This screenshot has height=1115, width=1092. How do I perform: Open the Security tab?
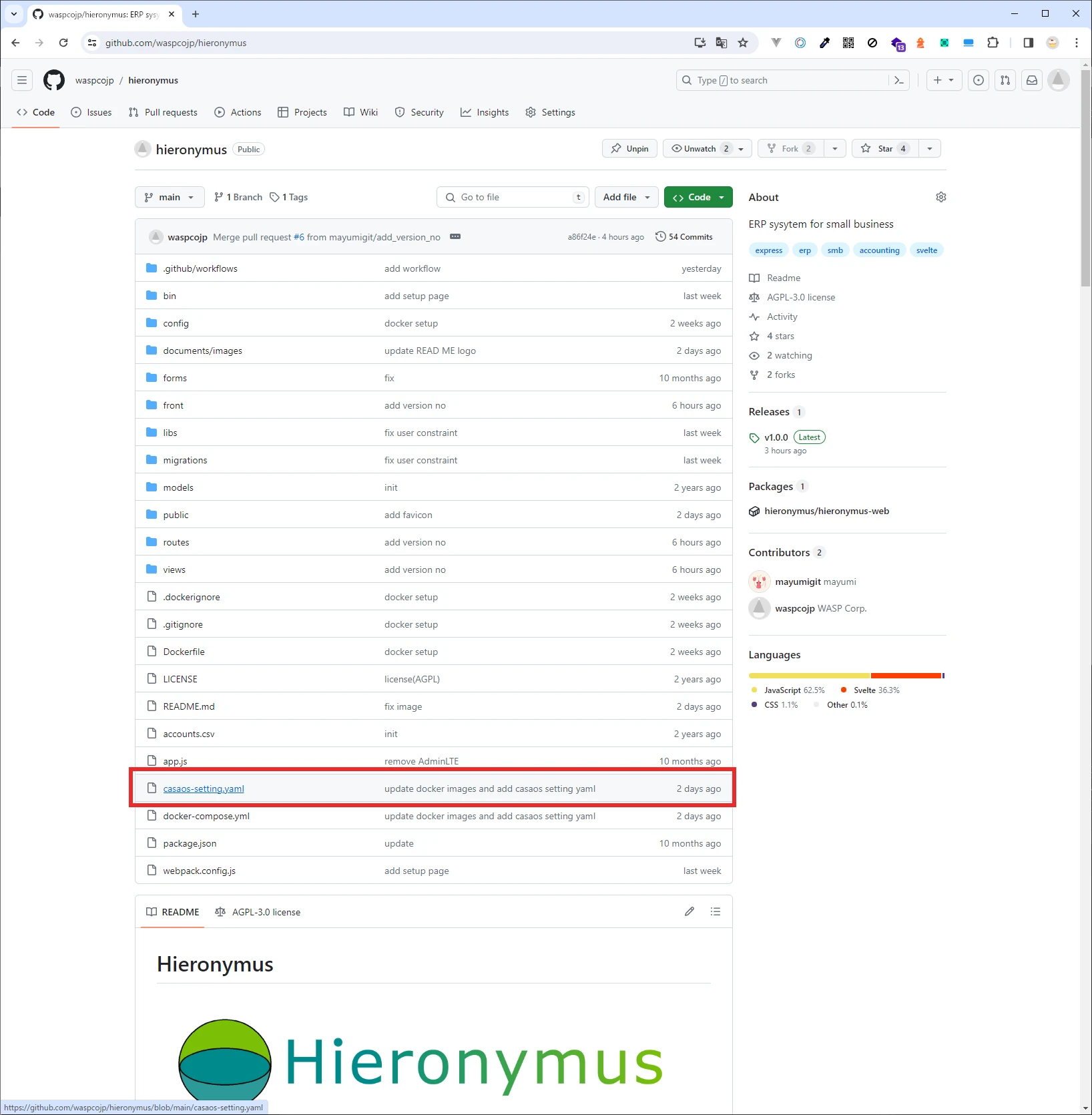pos(419,112)
